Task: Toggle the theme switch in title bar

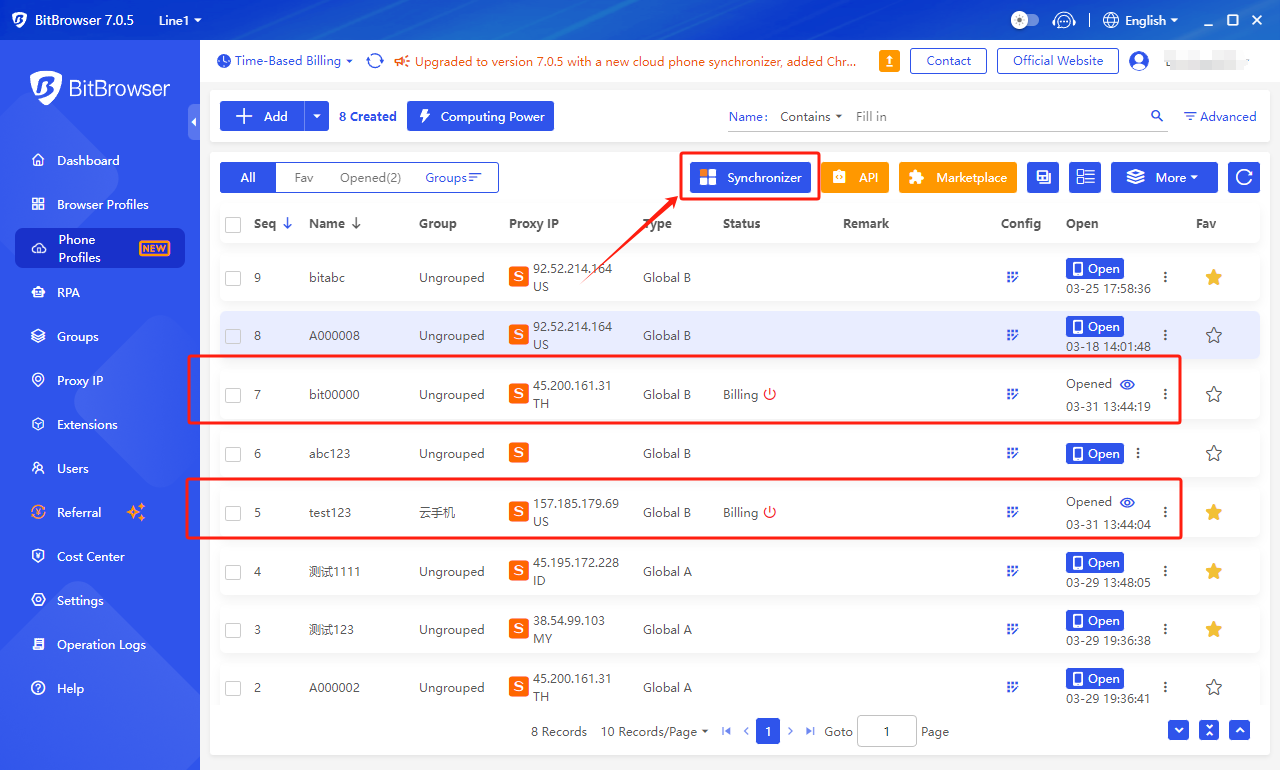Action: click(1024, 20)
